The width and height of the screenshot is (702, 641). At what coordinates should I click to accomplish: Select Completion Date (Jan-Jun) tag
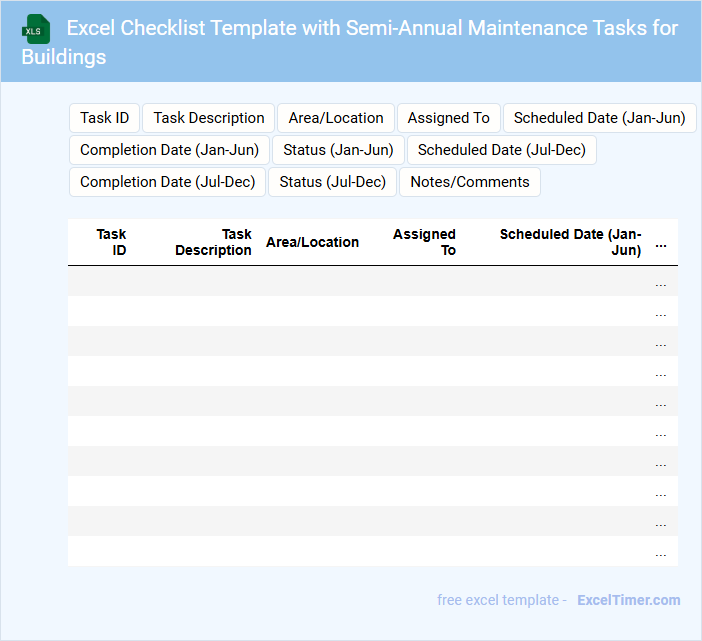(169, 150)
